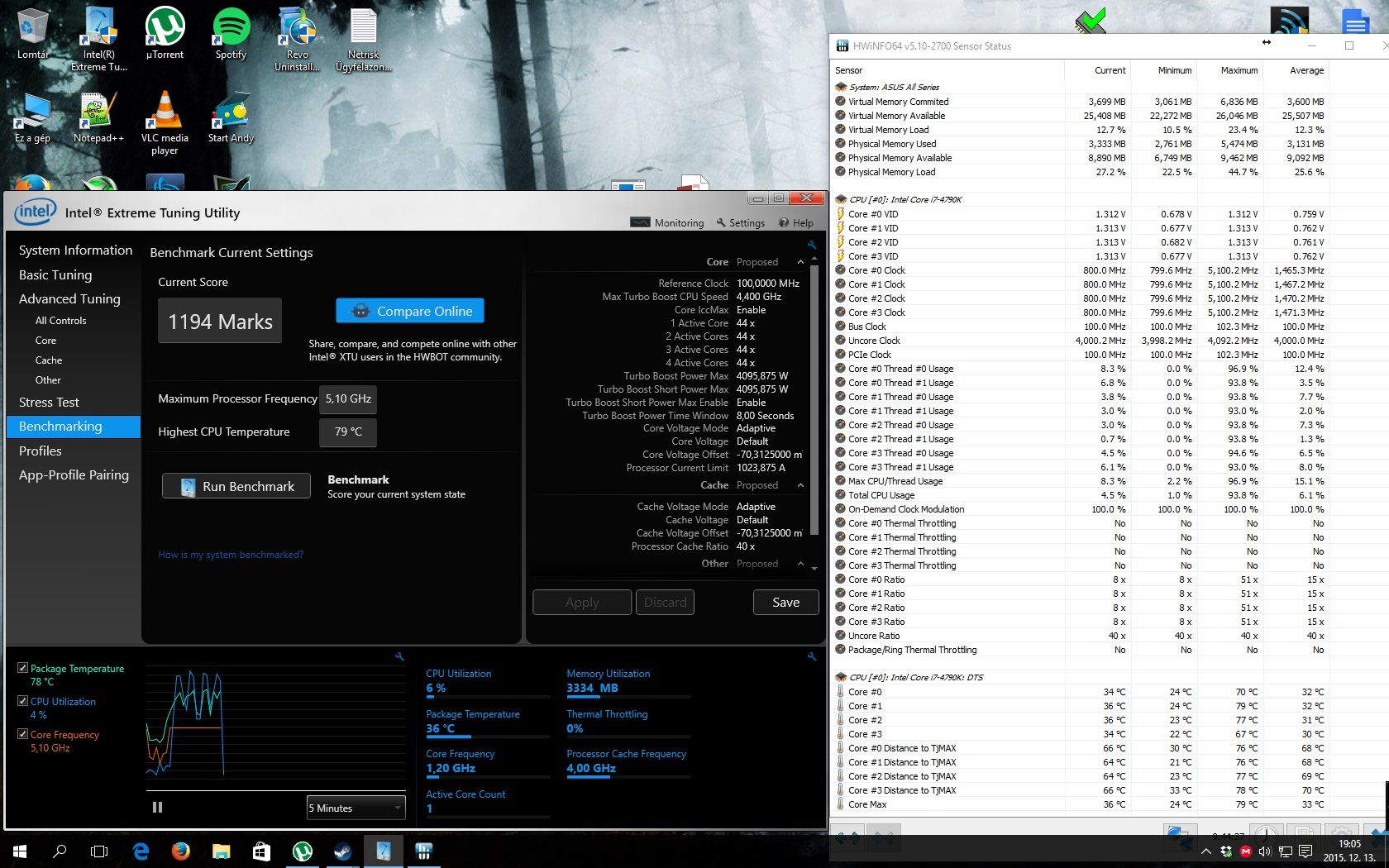Click Run Benchmark button

click(236, 486)
